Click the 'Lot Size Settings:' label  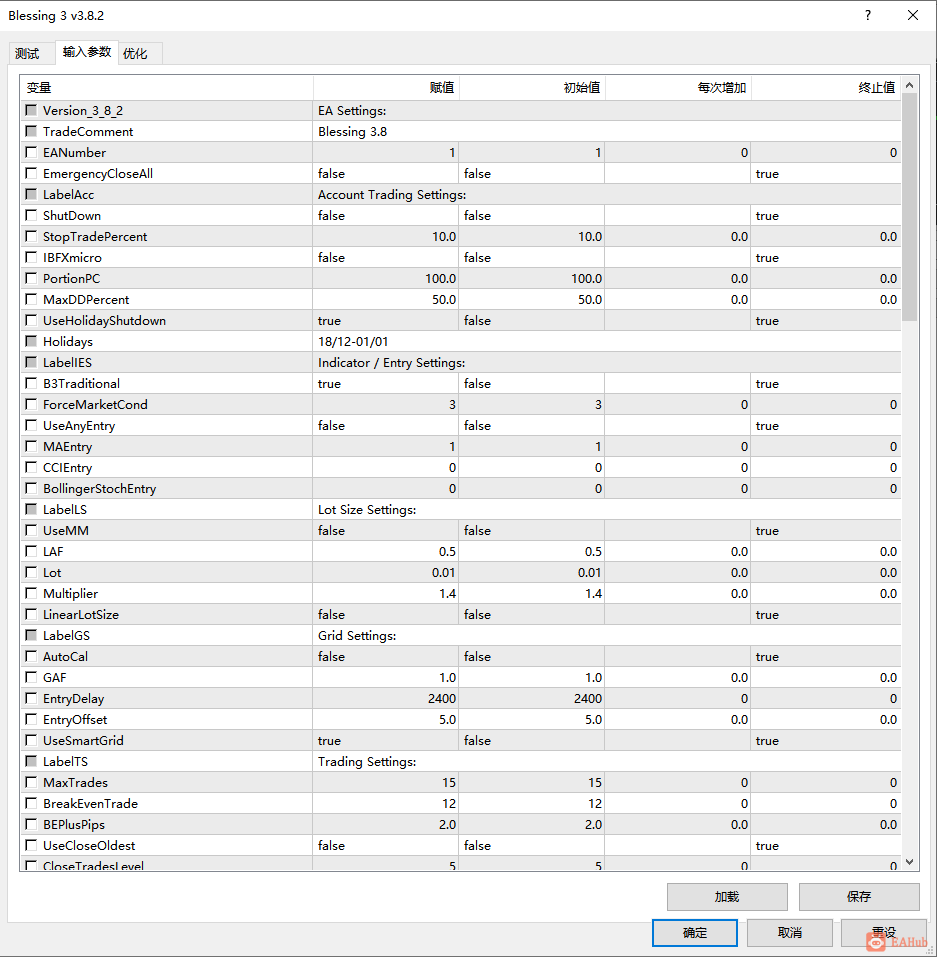(367, 510)
